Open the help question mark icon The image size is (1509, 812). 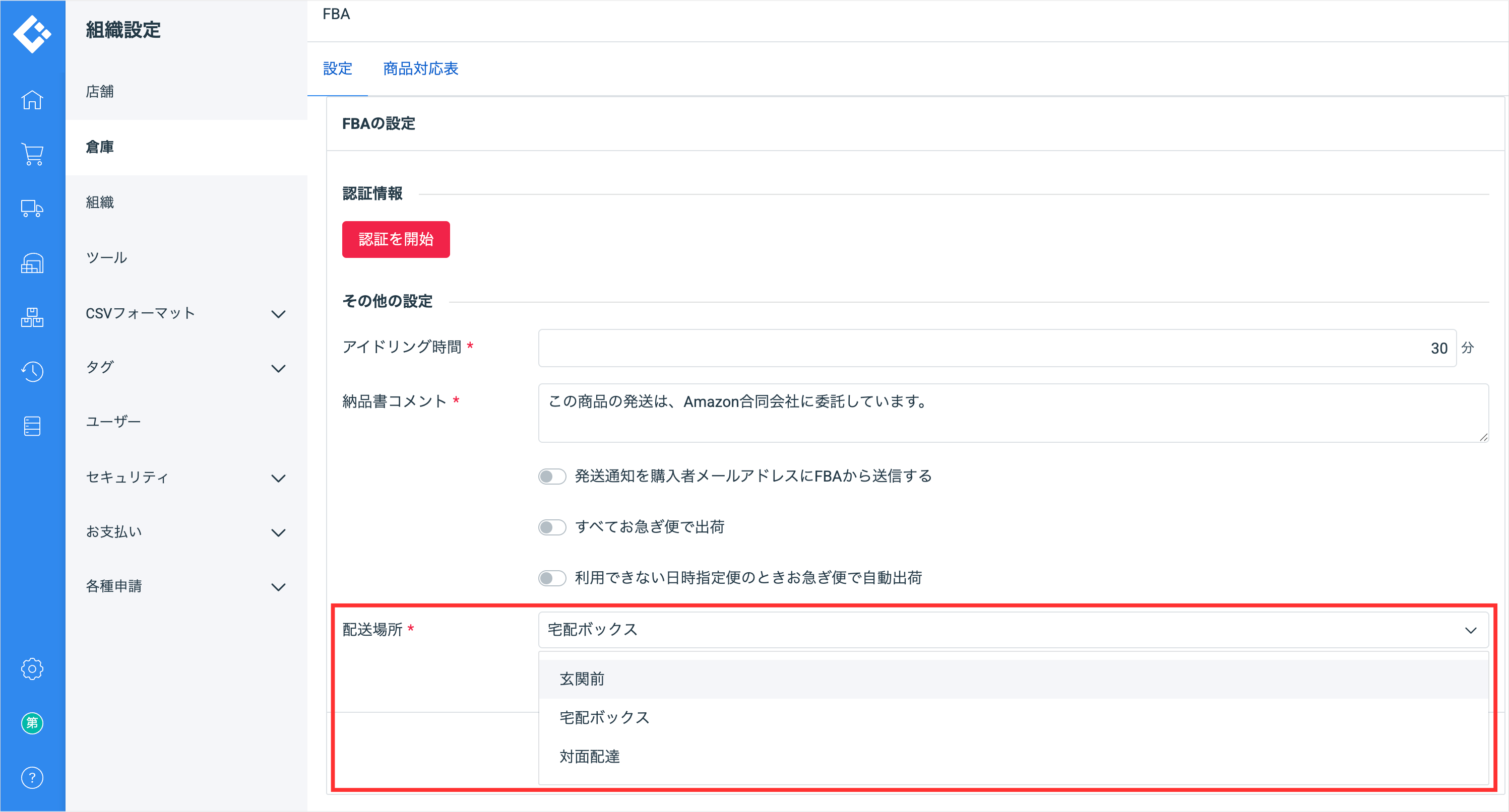[32, 777]
